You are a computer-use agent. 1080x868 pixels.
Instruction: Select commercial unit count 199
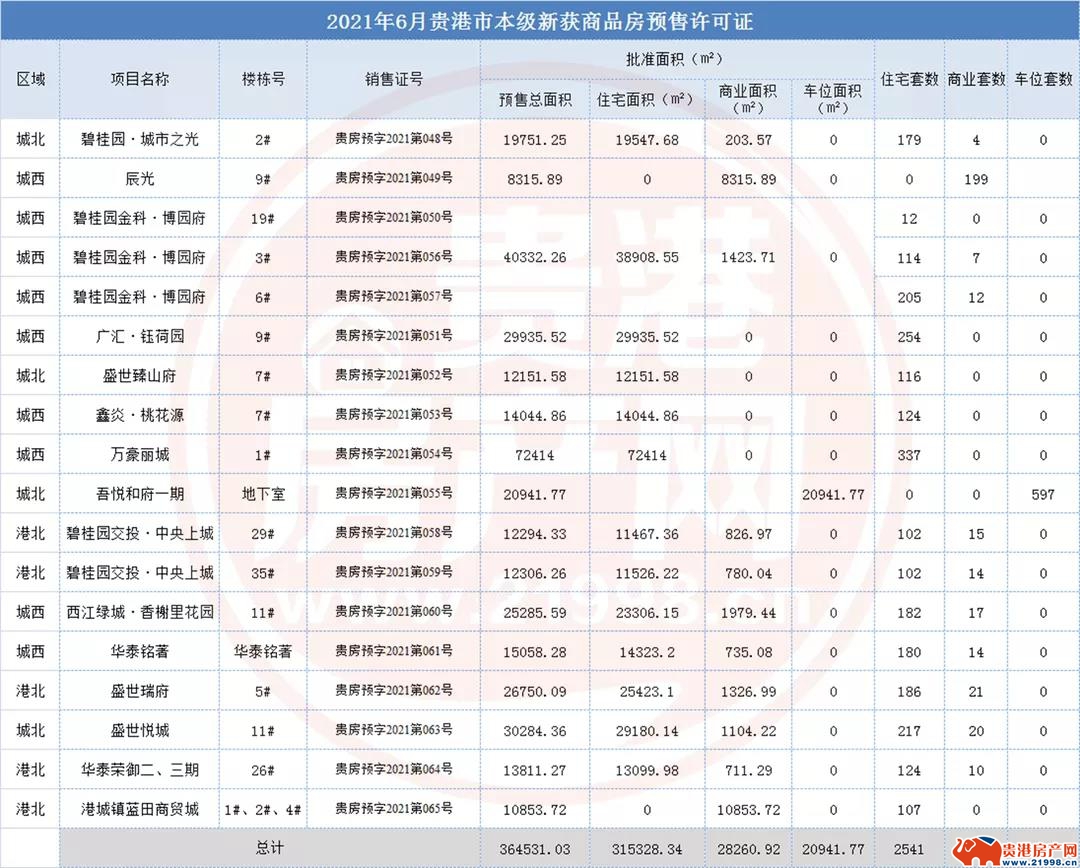pos(976,180)
